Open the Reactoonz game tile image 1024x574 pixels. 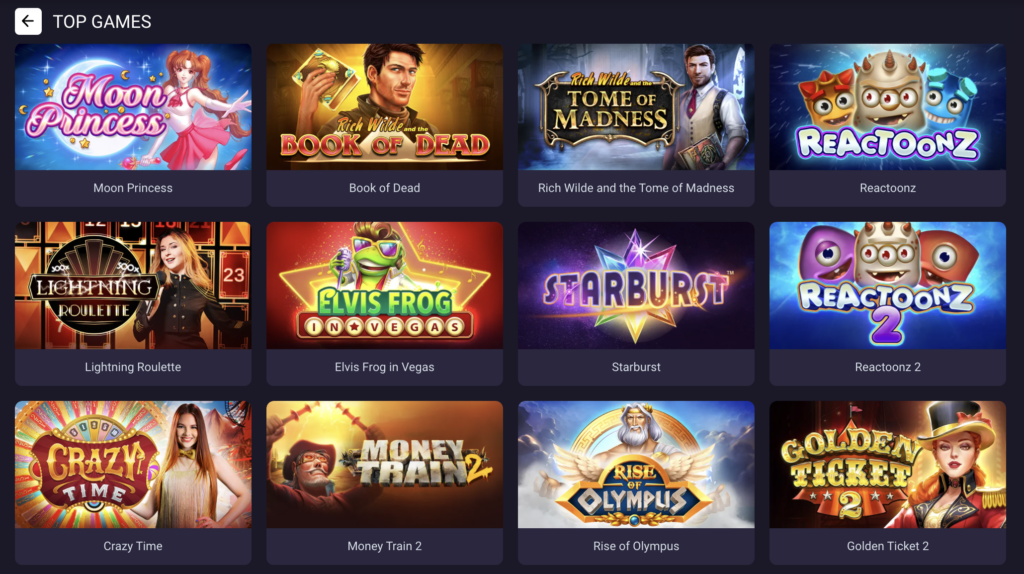pyautogui.click(x=888, y=107)
